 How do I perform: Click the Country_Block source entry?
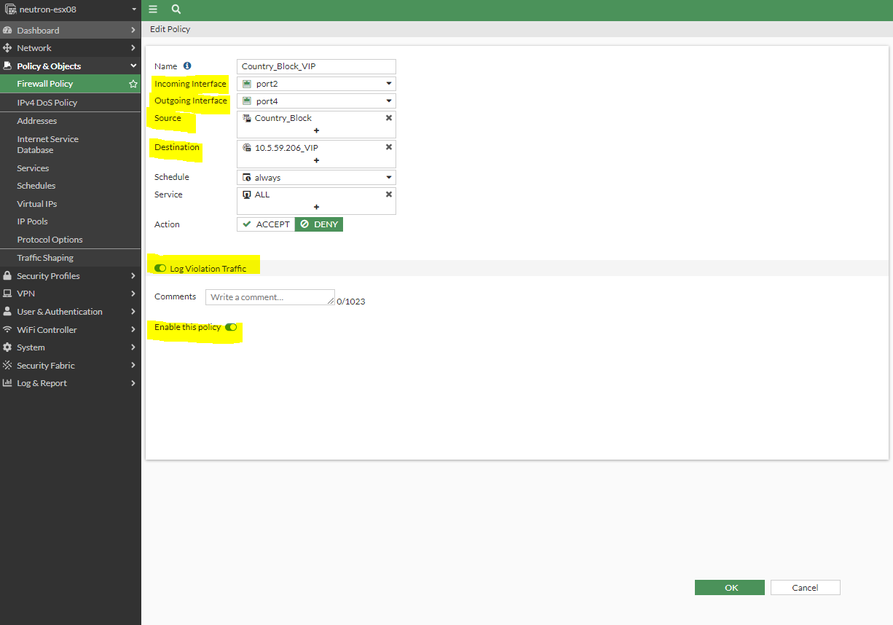point(283,118)
